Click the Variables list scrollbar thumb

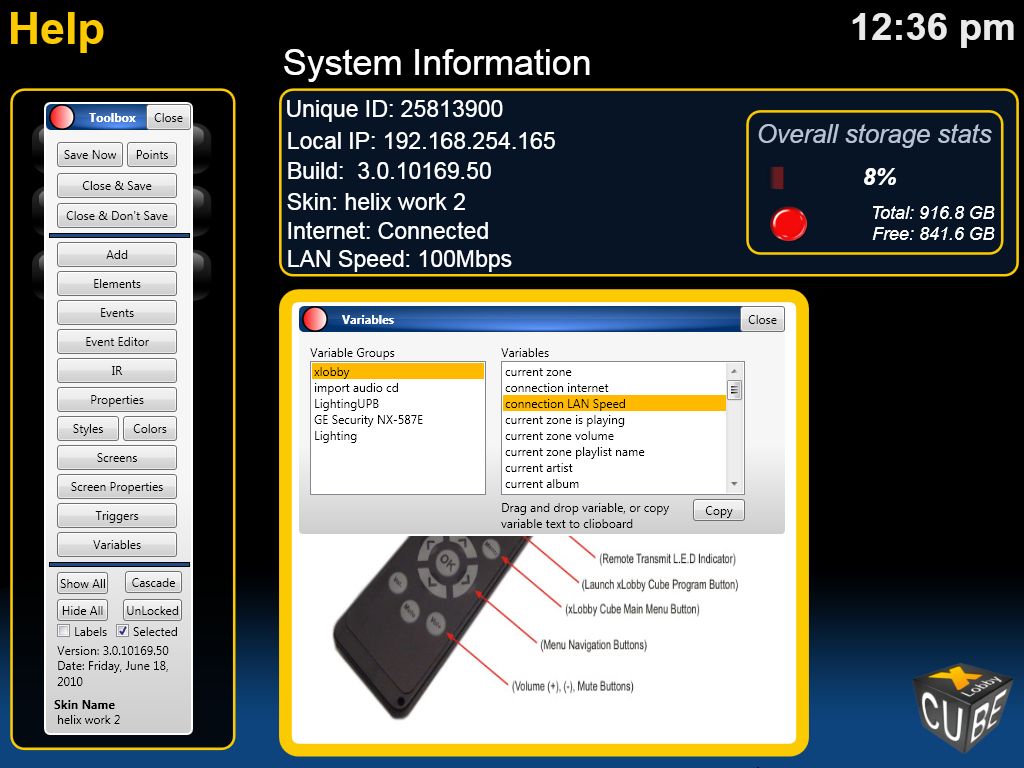[x=734, y=391]
